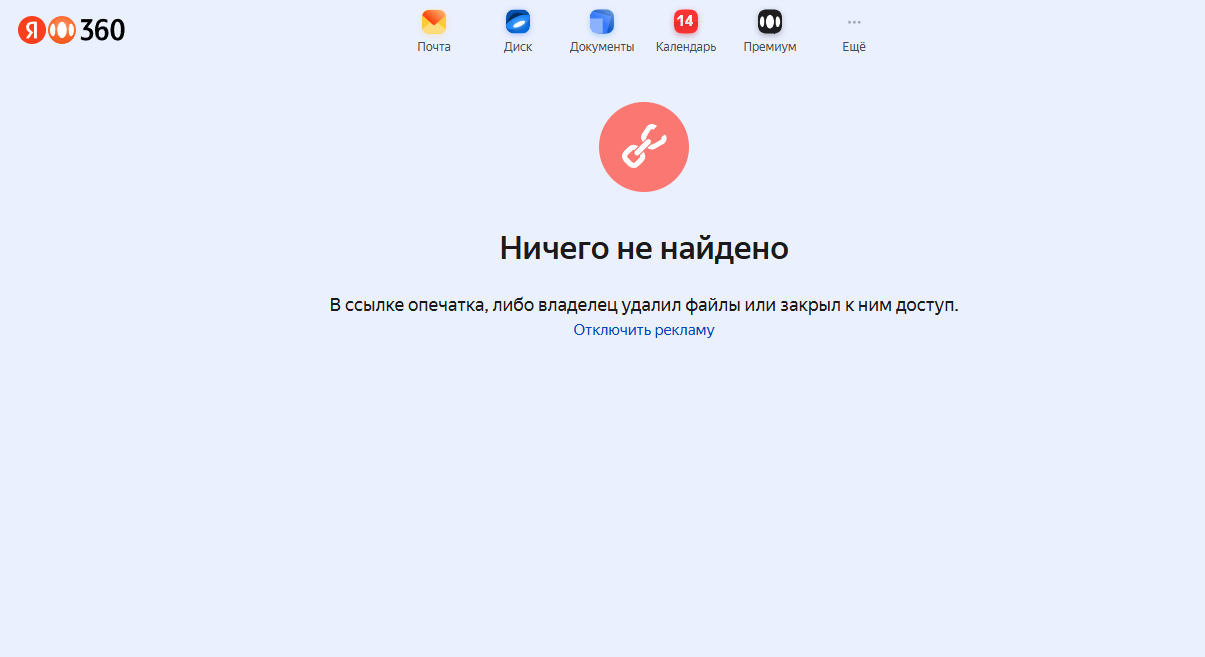Select the Премиум text label
Screen dimensions: 1205x657
(x=770, y=47)
